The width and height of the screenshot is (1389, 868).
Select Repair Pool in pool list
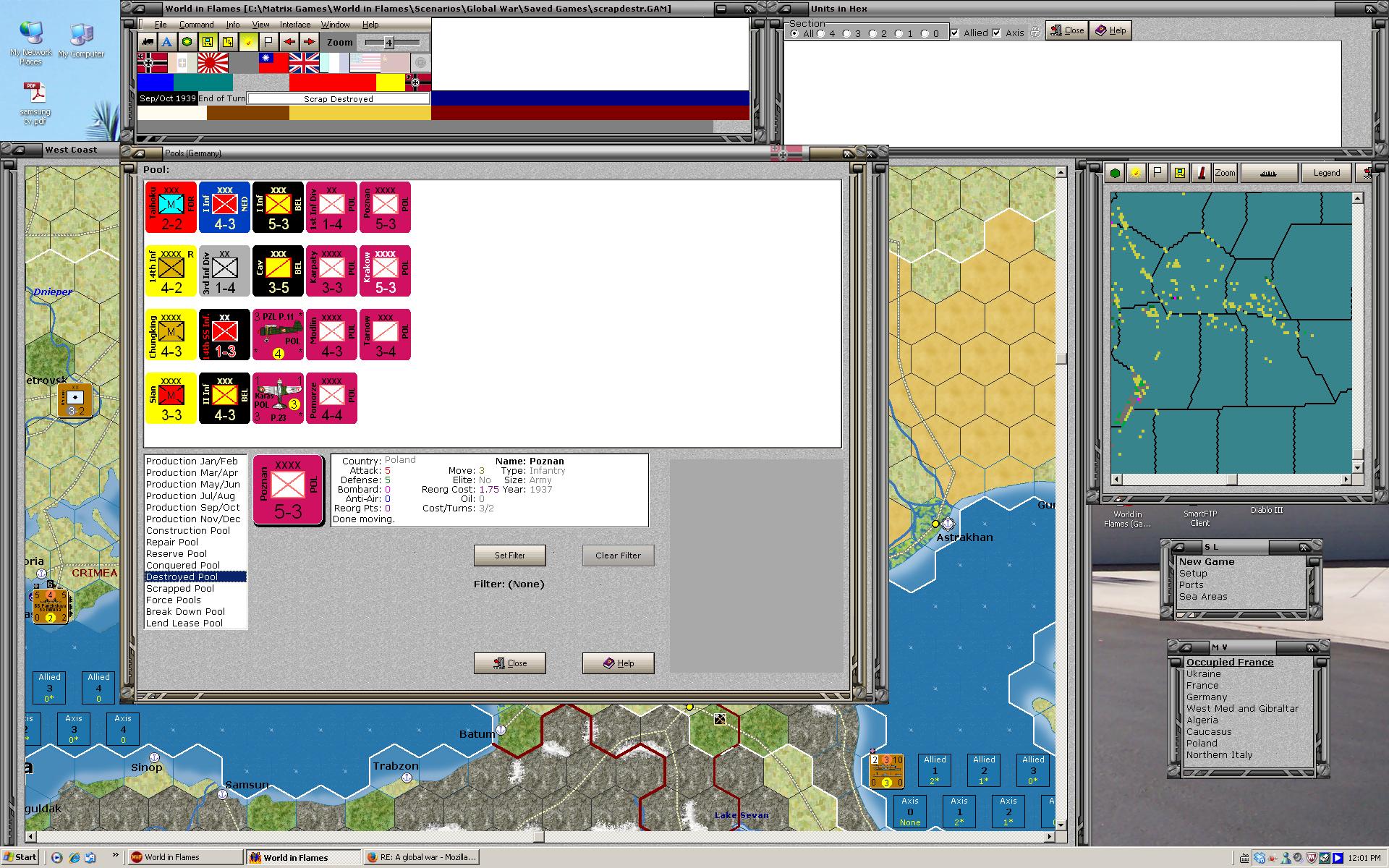coord(195,542)
